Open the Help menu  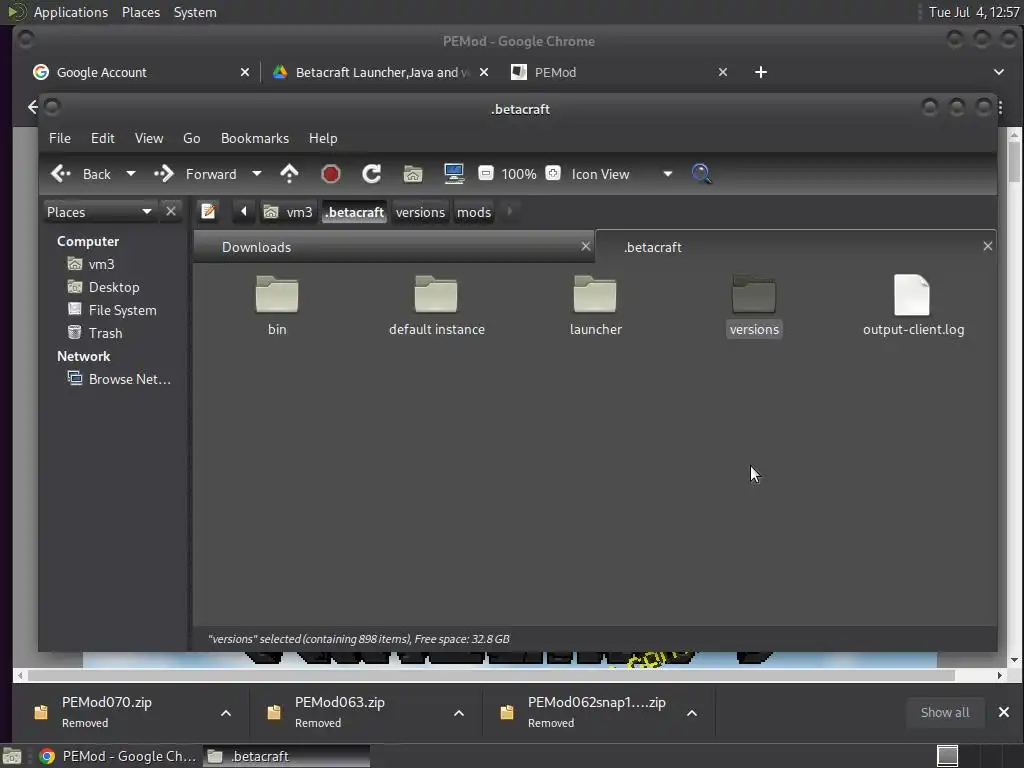point(323,138)
